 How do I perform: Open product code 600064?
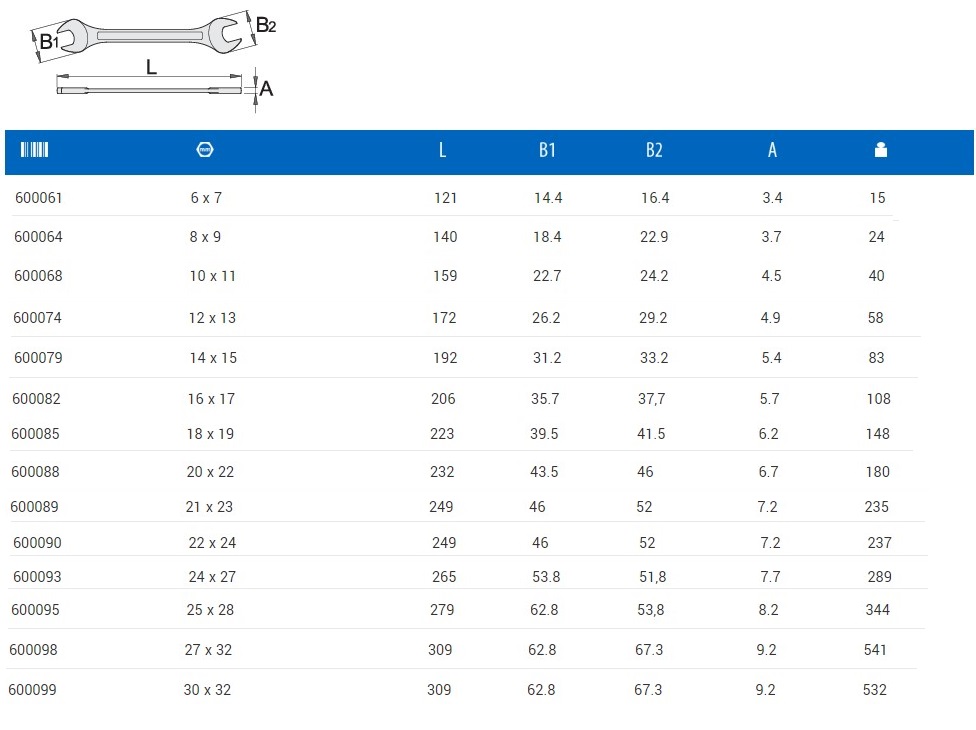click(x=39, y=237)
